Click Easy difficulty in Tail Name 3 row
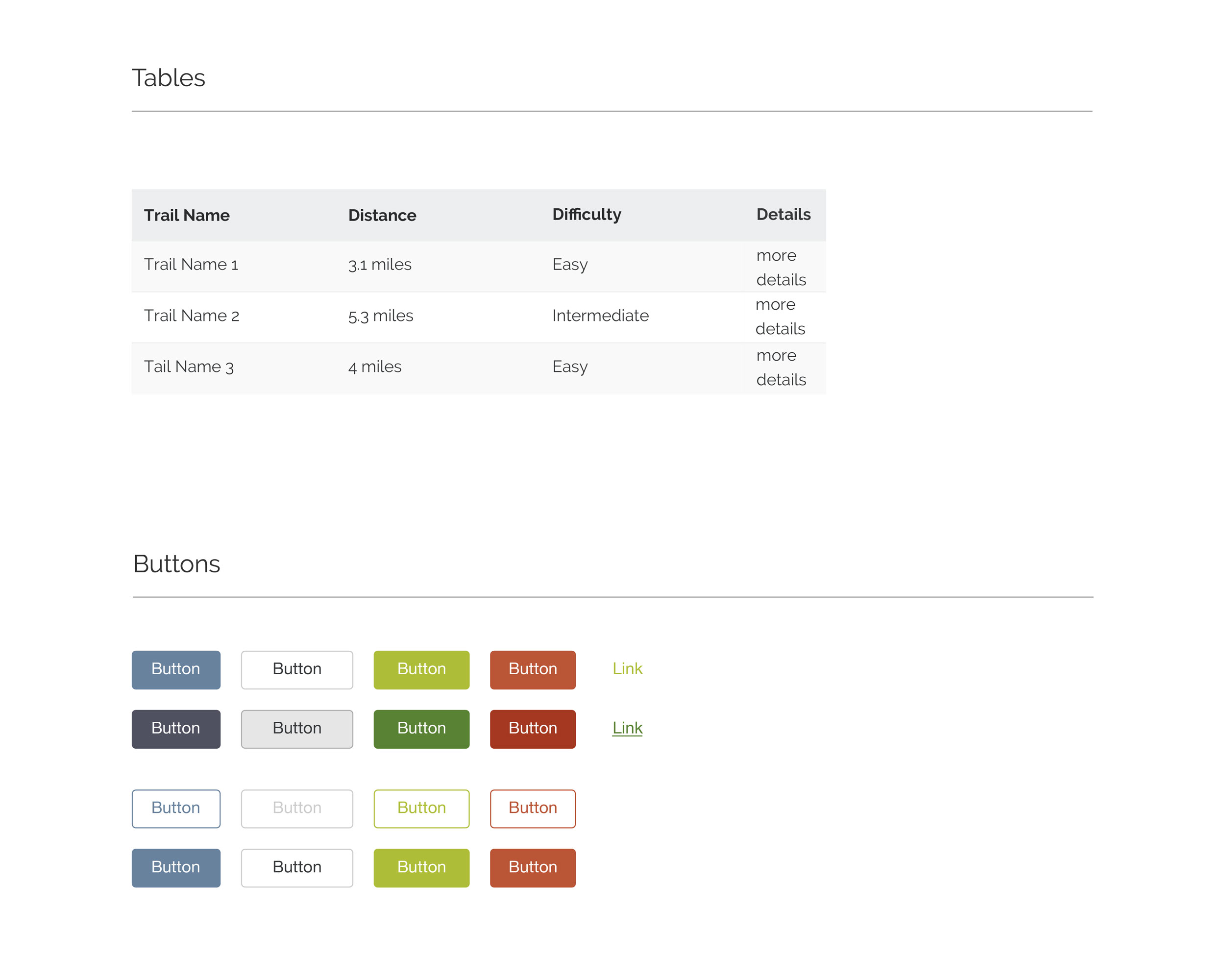 [570, 367]
